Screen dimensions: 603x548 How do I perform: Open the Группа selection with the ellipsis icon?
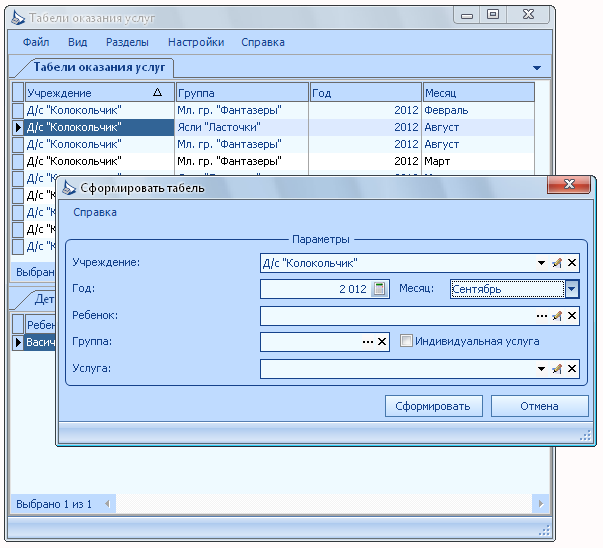click(x=368, y=341)
